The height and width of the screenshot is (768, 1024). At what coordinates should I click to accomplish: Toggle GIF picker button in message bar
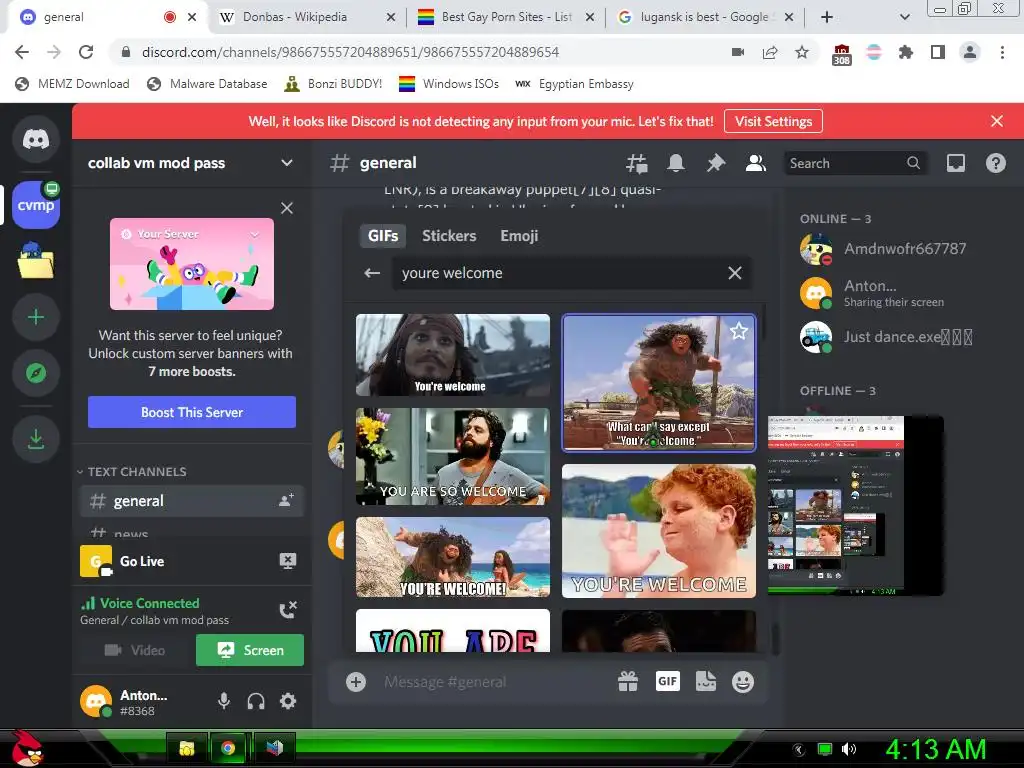click(667, 682)
